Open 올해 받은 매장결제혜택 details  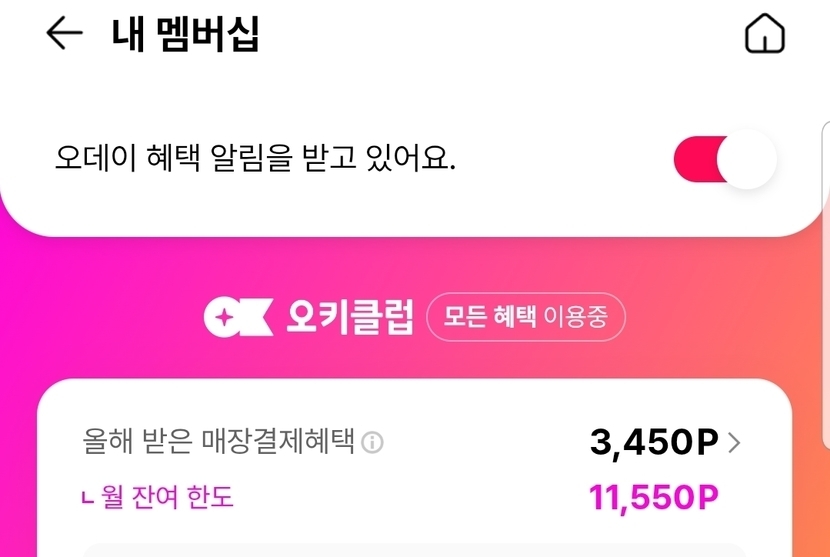click(219, 442)
